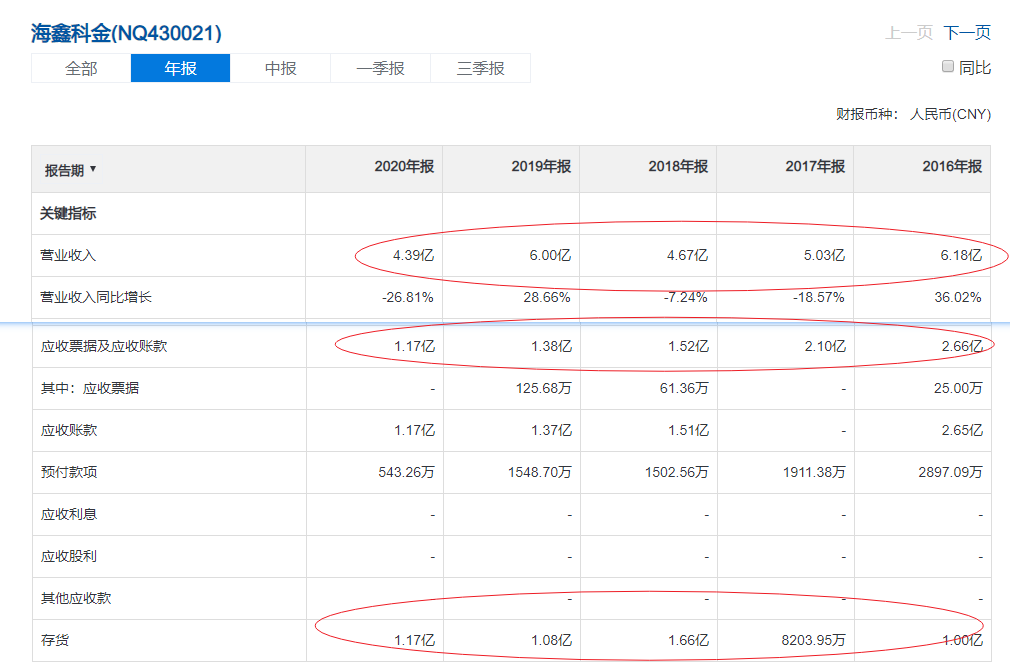Click the -7.24% growth value
Image resolution: width=1010 pixels, height=662 pixels.
tap(685, 298)
